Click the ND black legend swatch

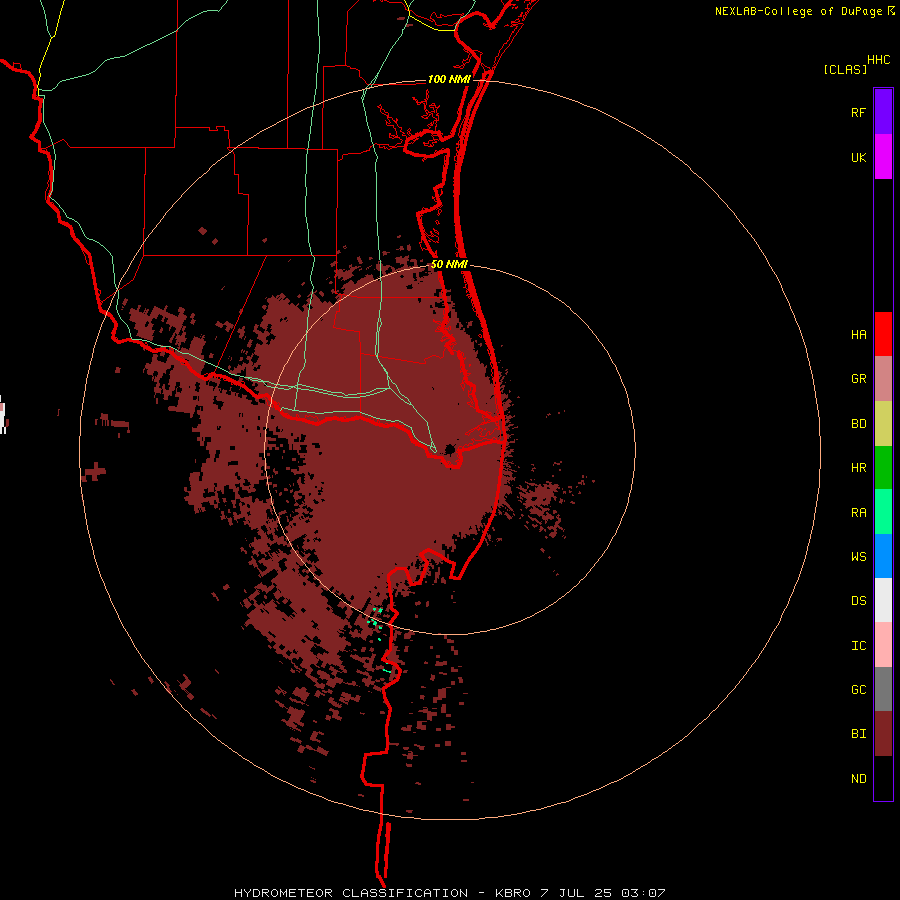883,778
